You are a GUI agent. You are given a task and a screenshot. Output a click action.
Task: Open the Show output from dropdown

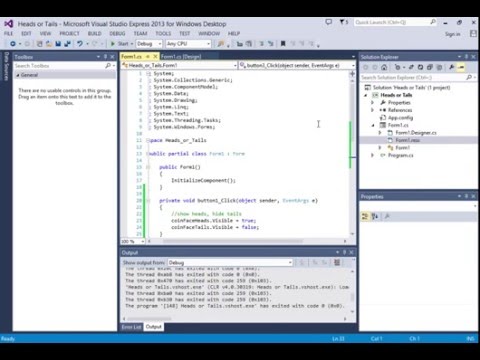(x=230, y=263)
